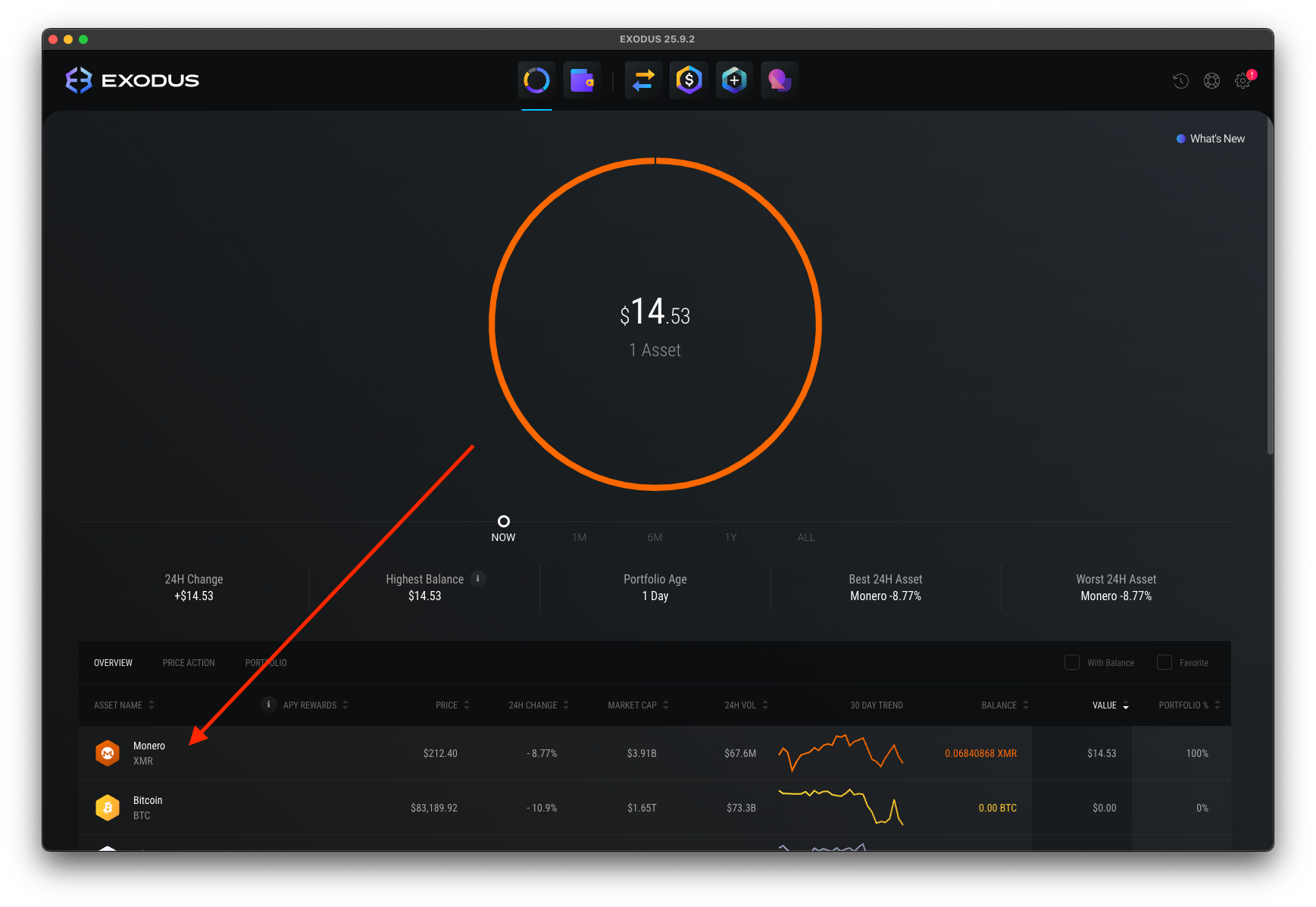Open the Exchange swap arrows icon
This screenshot has width=1316, height=907.
(643, 80)
